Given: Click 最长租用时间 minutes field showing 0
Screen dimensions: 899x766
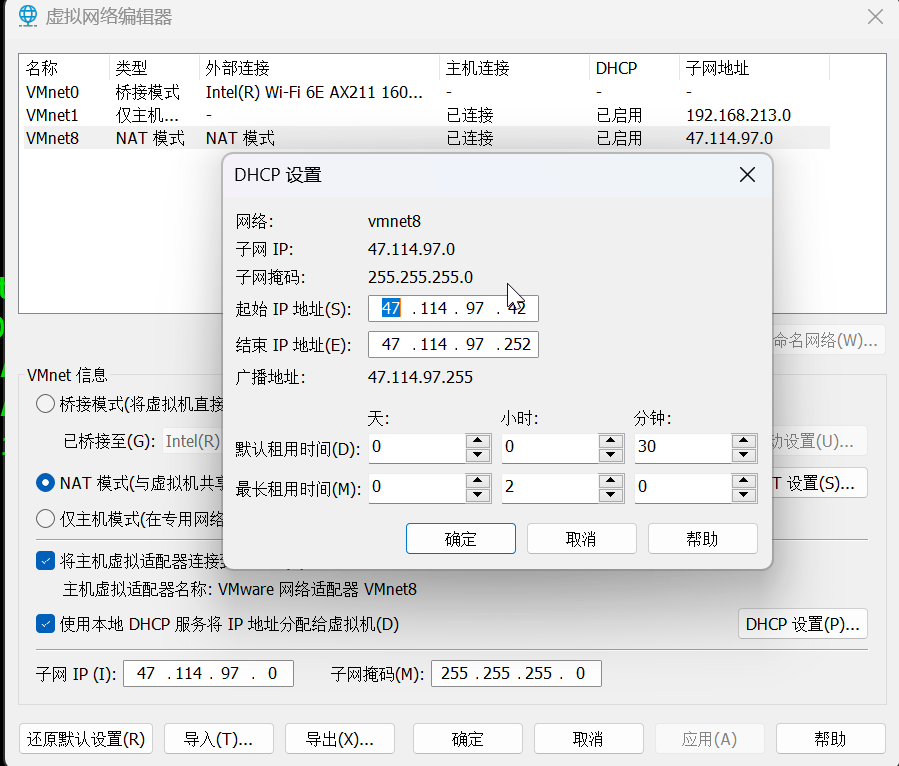Looking at the screenshot, I should point(683,488).
